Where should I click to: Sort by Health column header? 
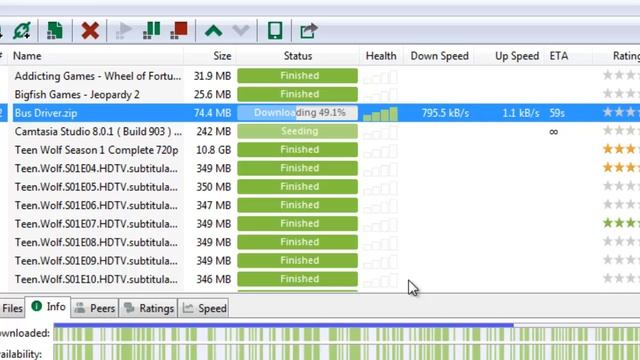click(x=381, y=56)
